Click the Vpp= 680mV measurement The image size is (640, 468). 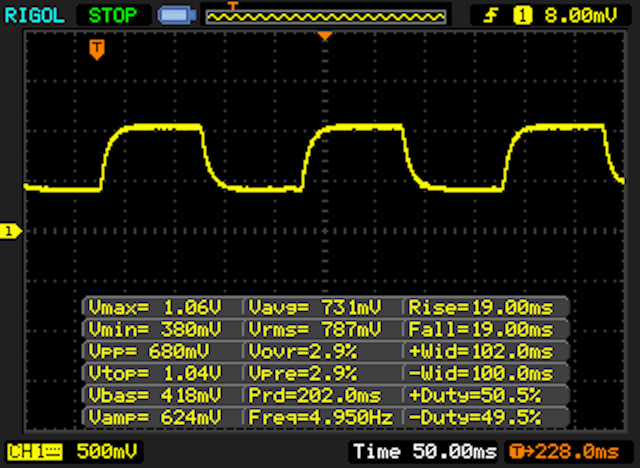(x=149, y=351)
